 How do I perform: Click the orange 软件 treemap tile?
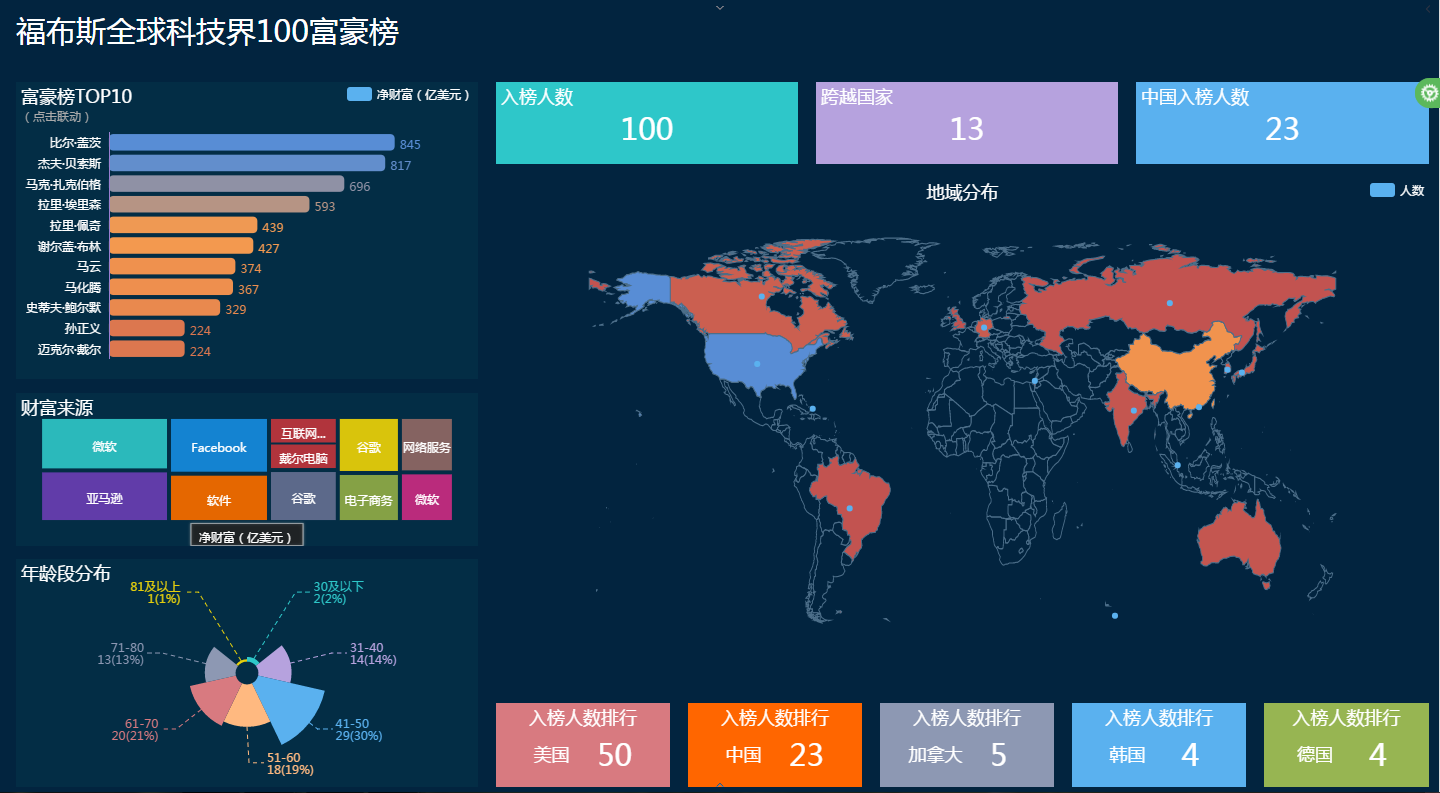219,498
